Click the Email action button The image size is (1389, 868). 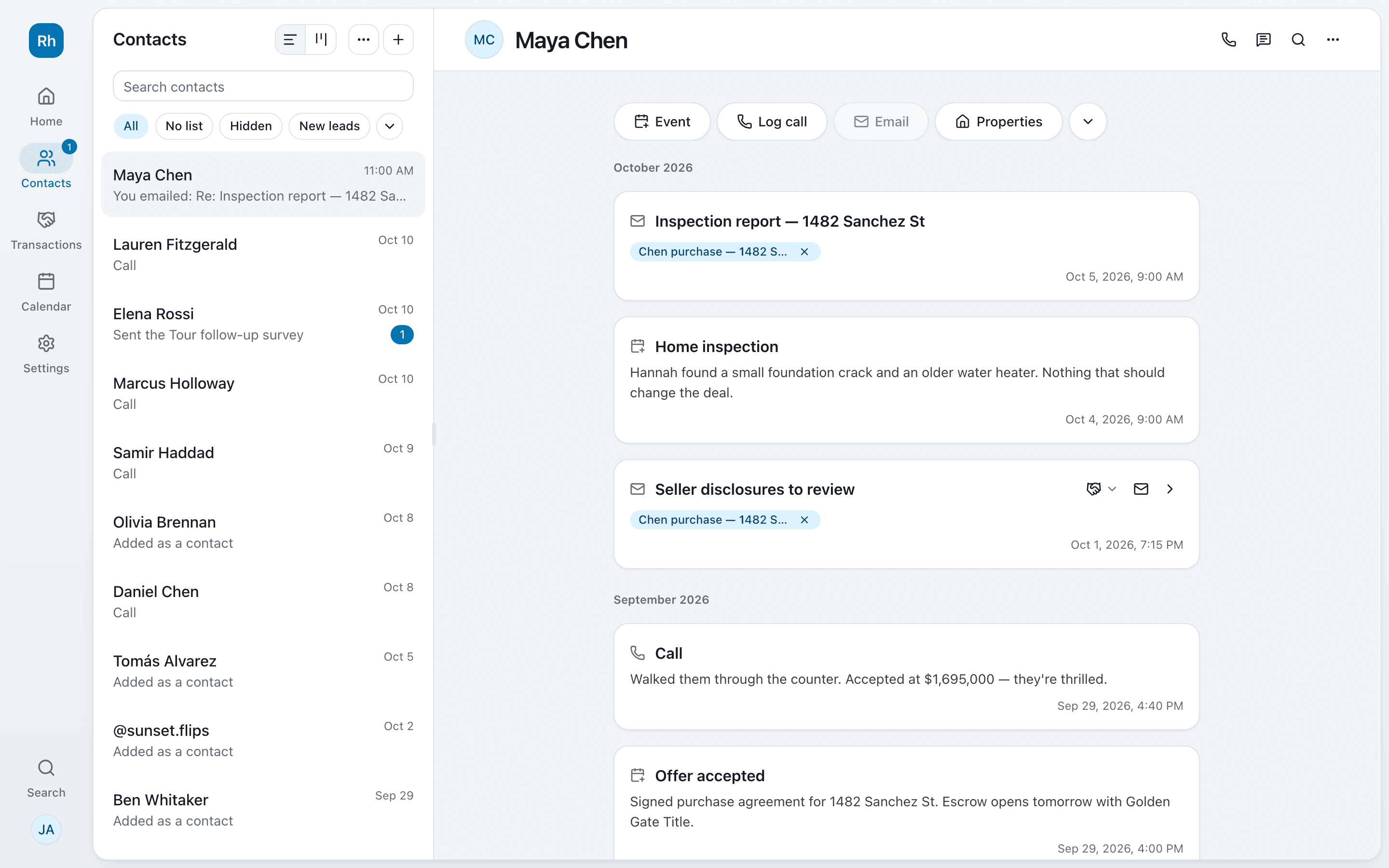click(881, 122)
